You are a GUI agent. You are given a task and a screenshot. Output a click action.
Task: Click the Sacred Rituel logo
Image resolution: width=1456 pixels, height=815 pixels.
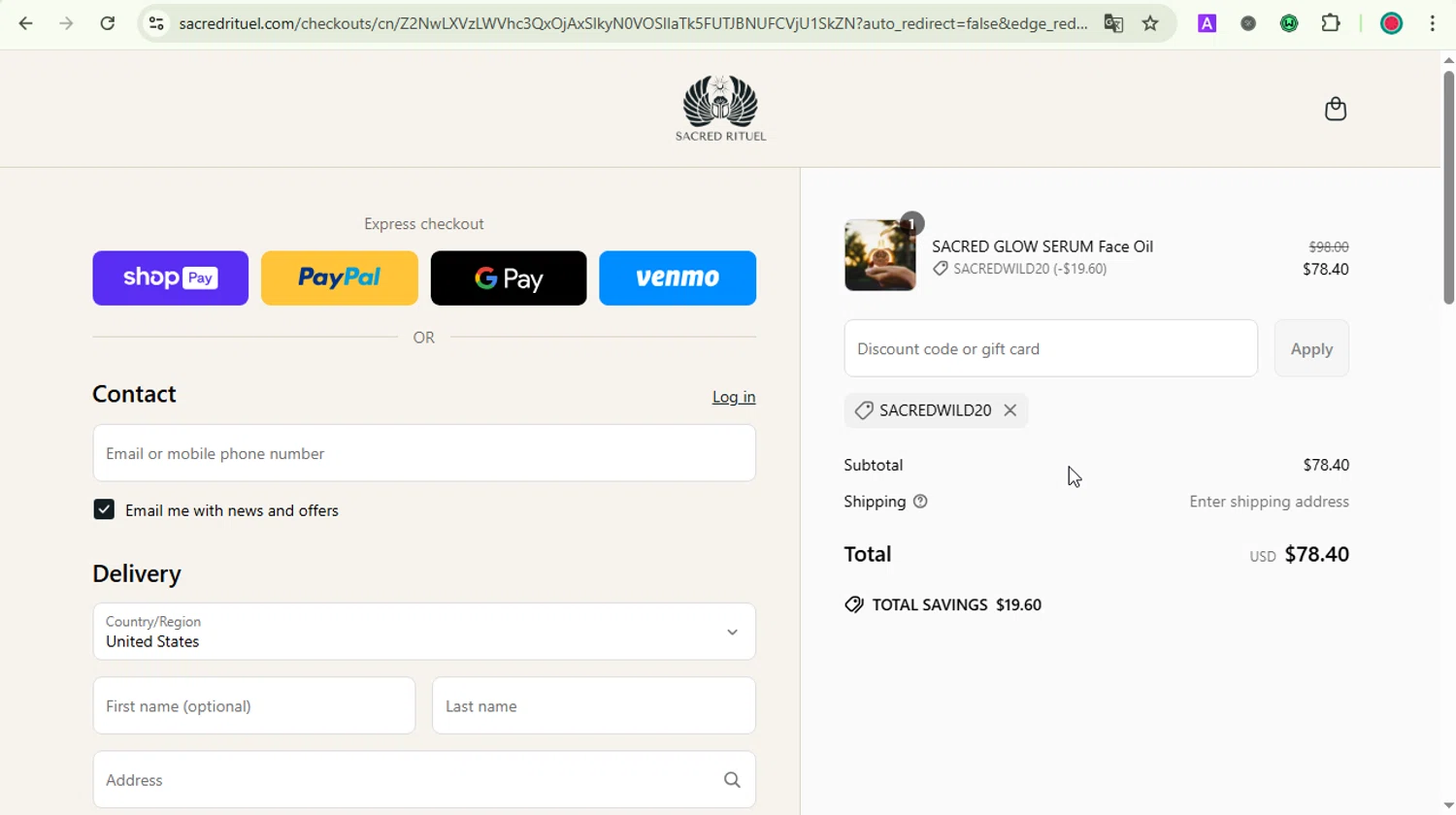coord(720,108)
